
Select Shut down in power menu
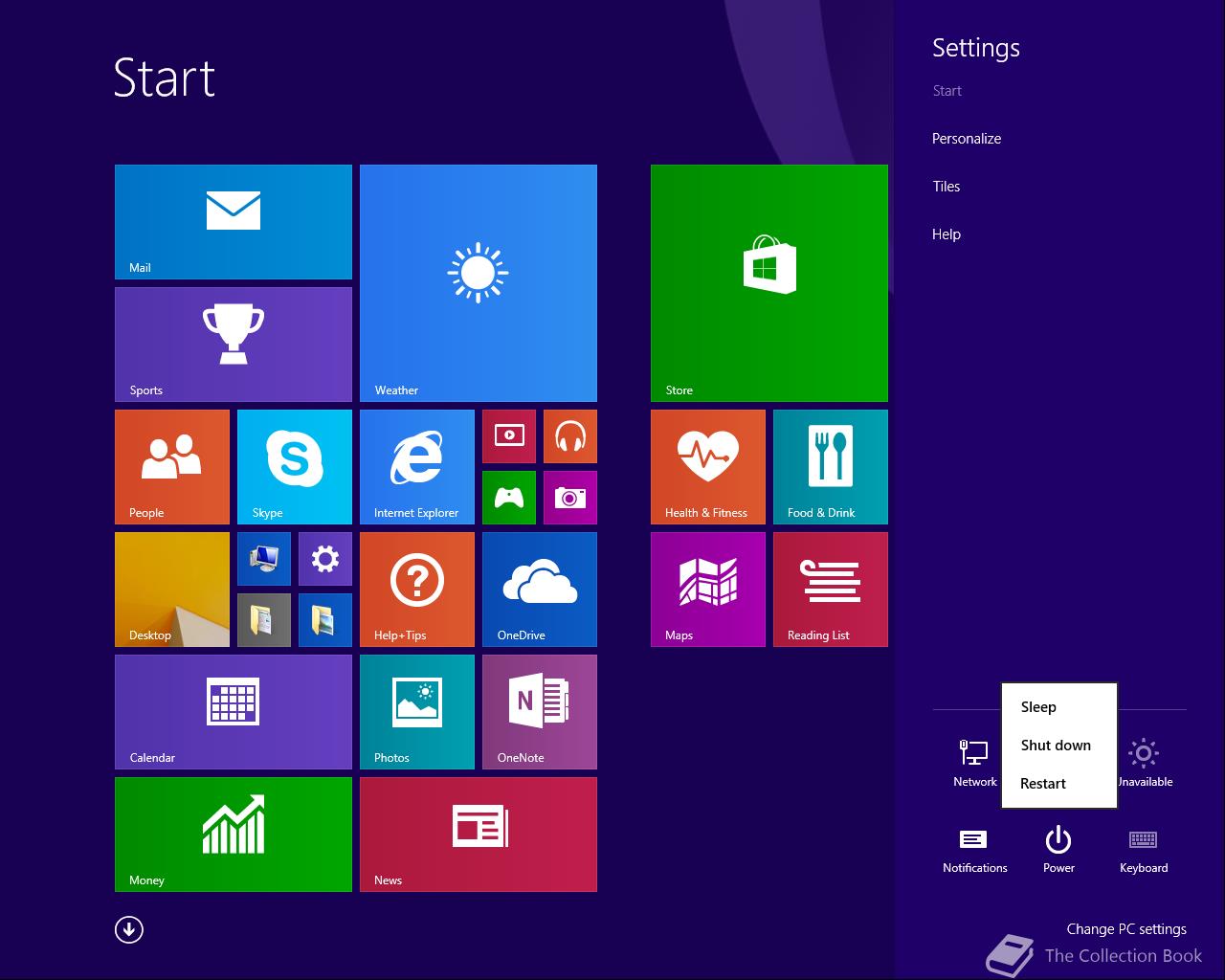click(1059, 746)
